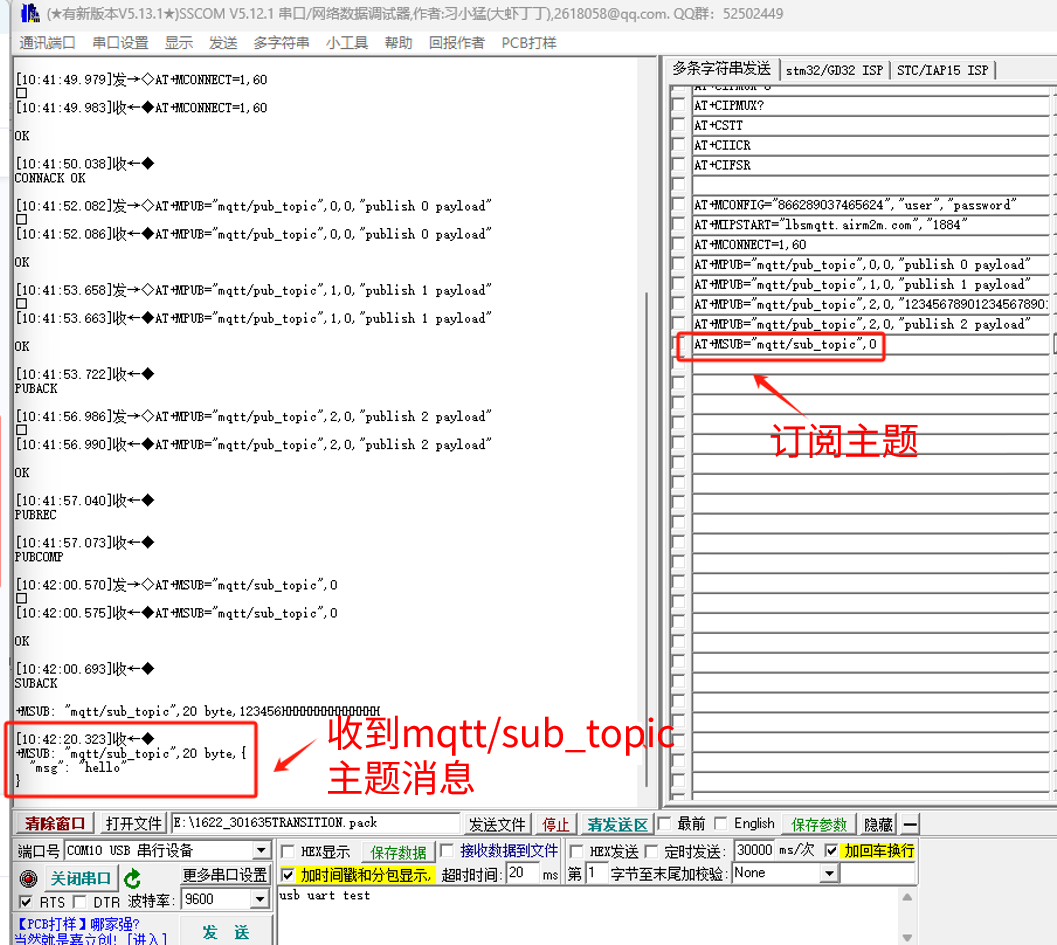Image resolution: width=1057 pixels, height=945 pixels.
Task: Open the 帮助 menu
Action: click(x=398, y=43)
